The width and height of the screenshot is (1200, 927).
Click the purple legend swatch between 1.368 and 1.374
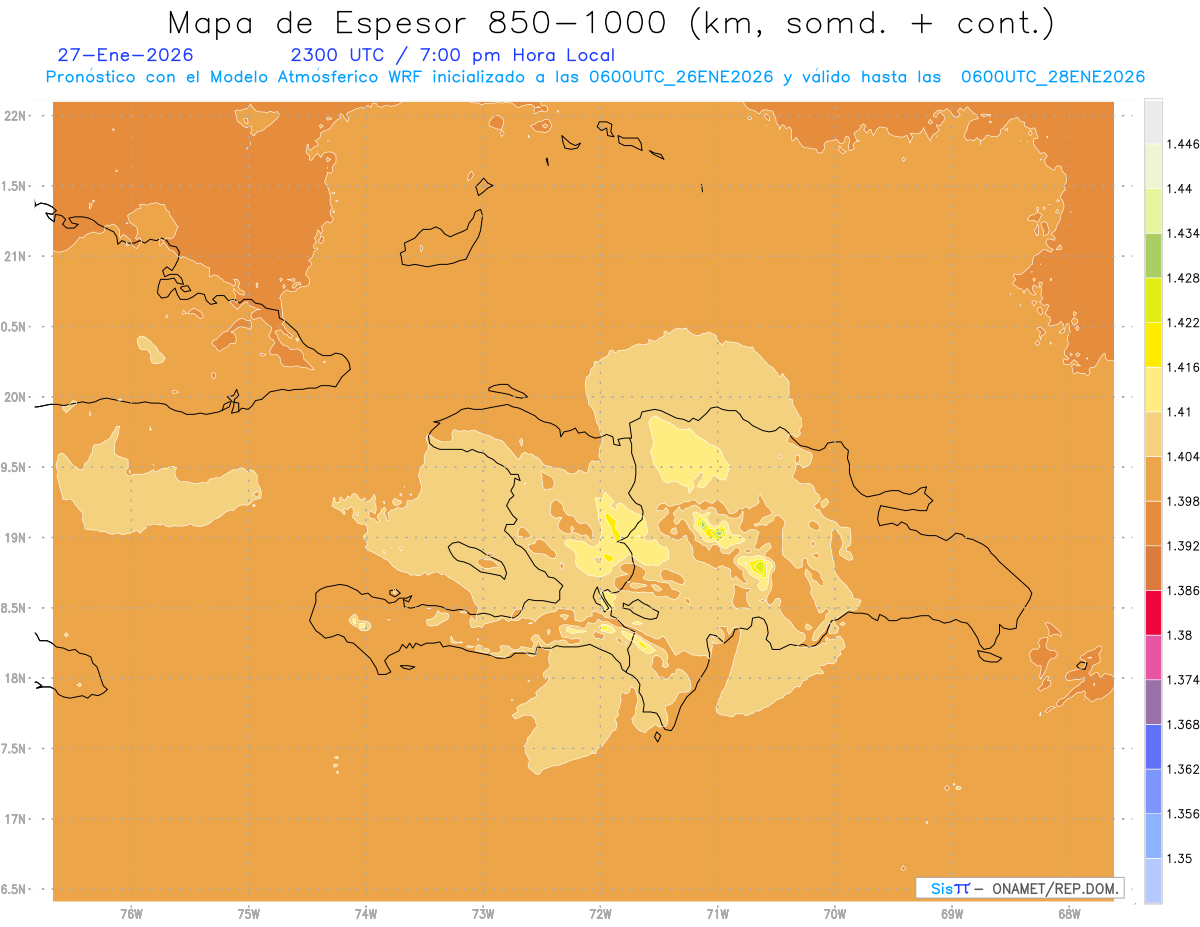pyautogui.click(x=1153, y=702)
